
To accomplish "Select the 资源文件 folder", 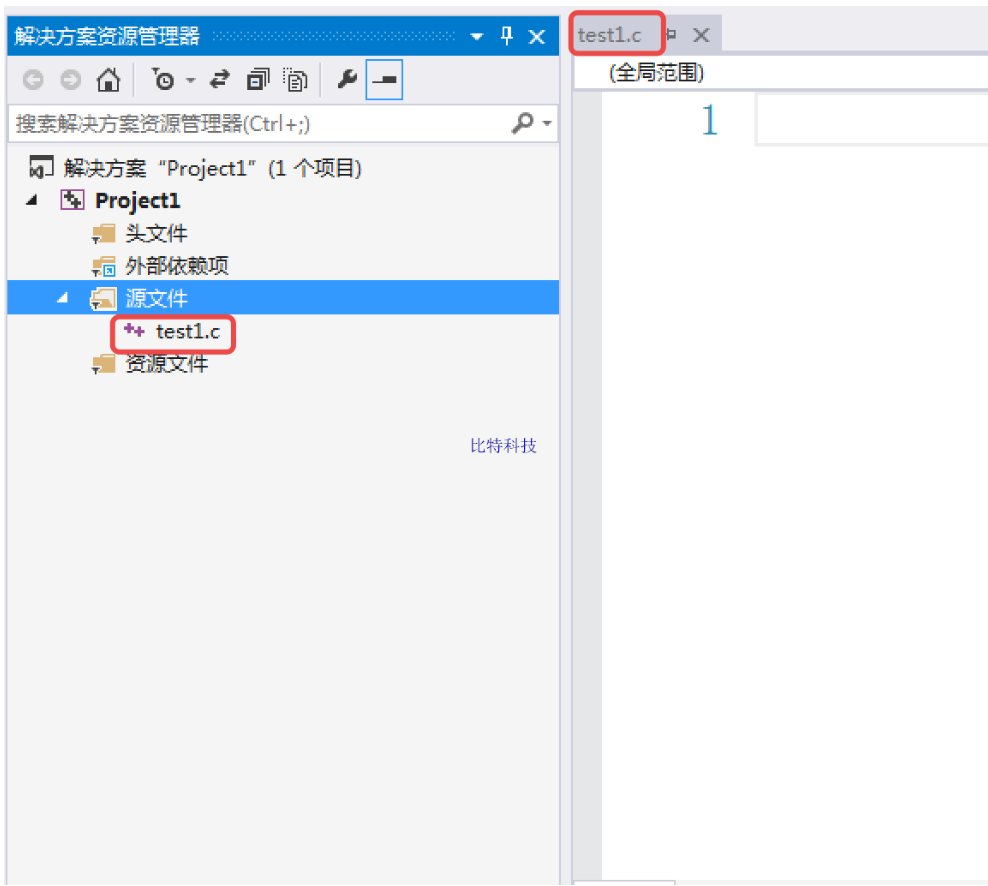I will click(166, 364).
